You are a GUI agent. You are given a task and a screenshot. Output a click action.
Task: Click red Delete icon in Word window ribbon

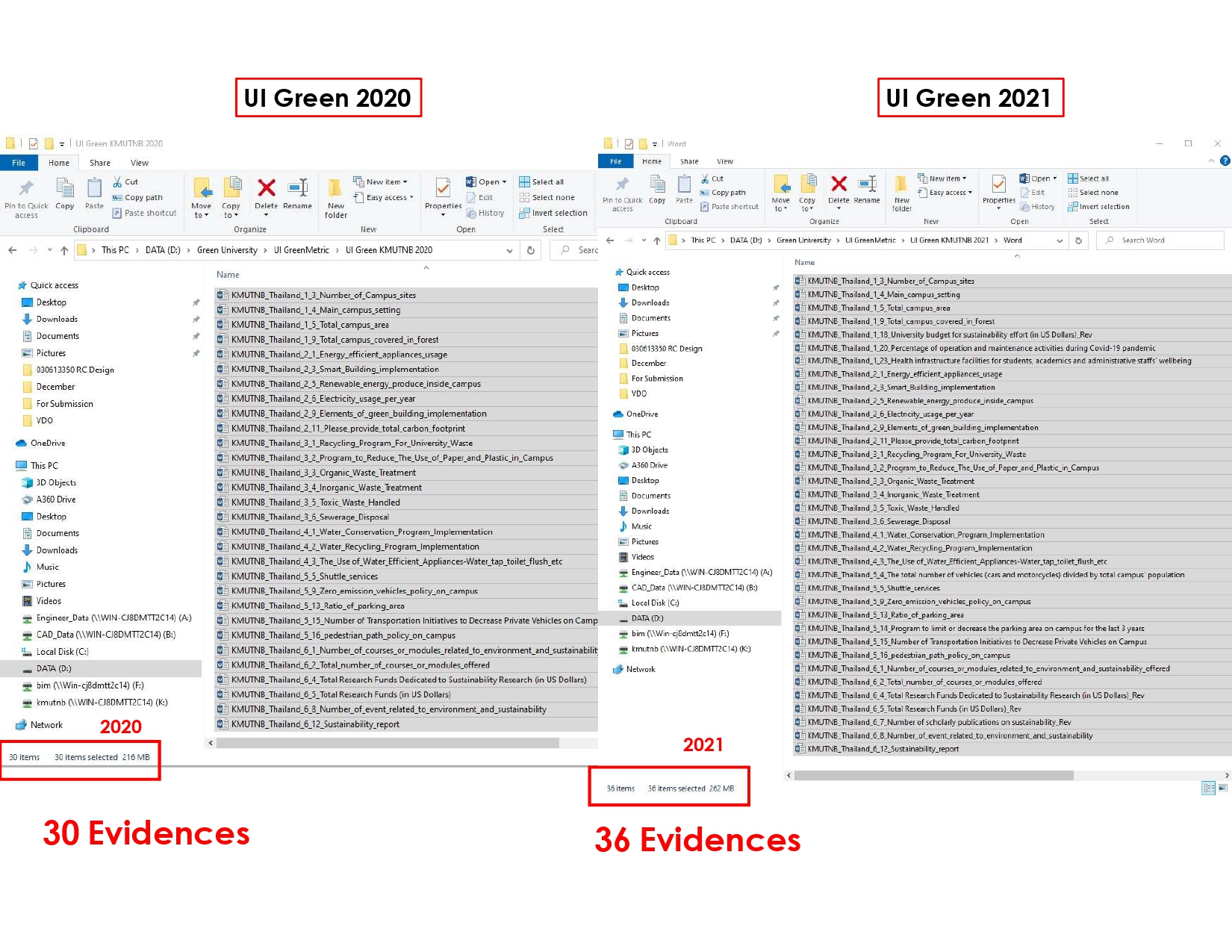839,184
